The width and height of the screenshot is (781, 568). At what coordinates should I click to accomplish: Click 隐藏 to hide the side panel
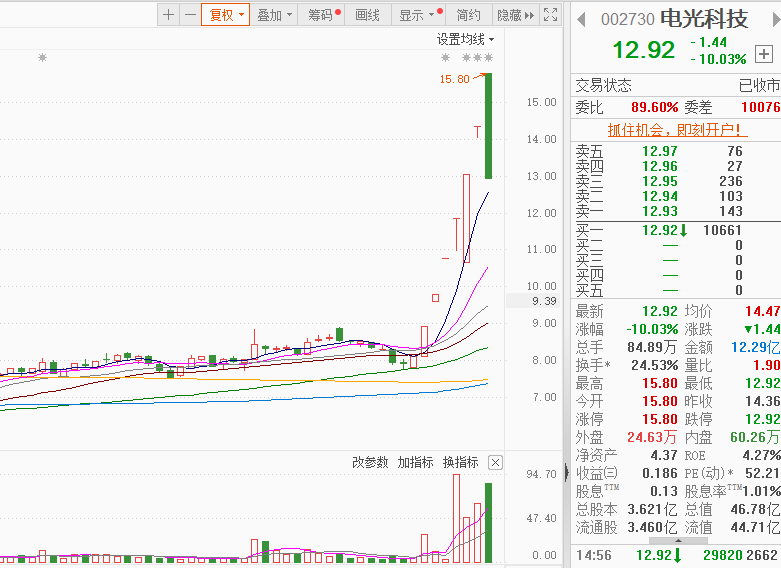point(515,14)
